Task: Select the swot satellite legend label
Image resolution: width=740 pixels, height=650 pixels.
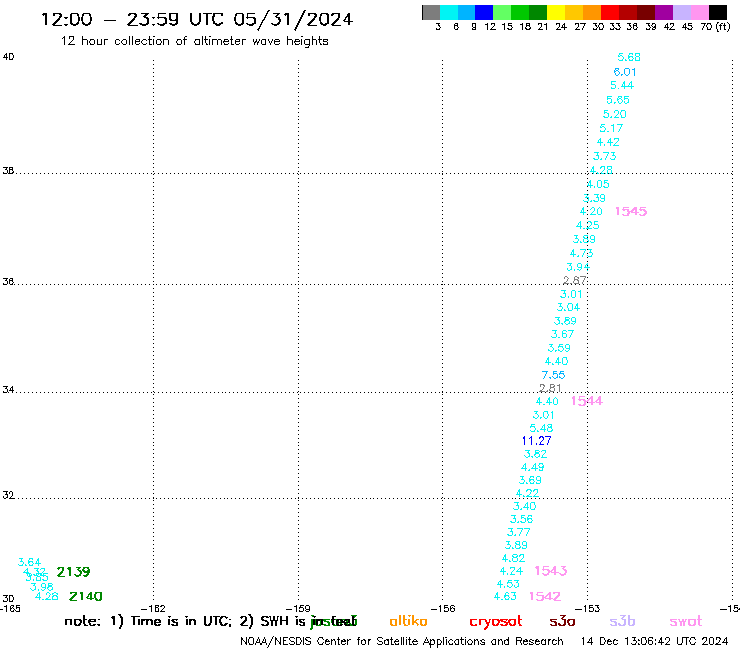Action: coord(686,621)
